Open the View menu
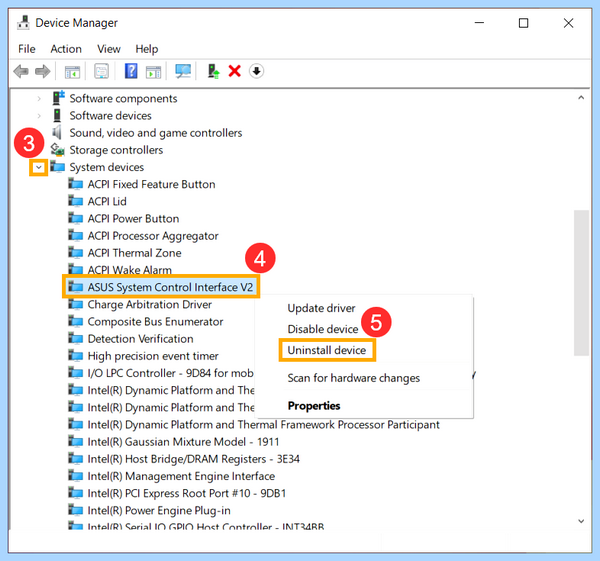 pyautogui.click(x=109, y=49)
